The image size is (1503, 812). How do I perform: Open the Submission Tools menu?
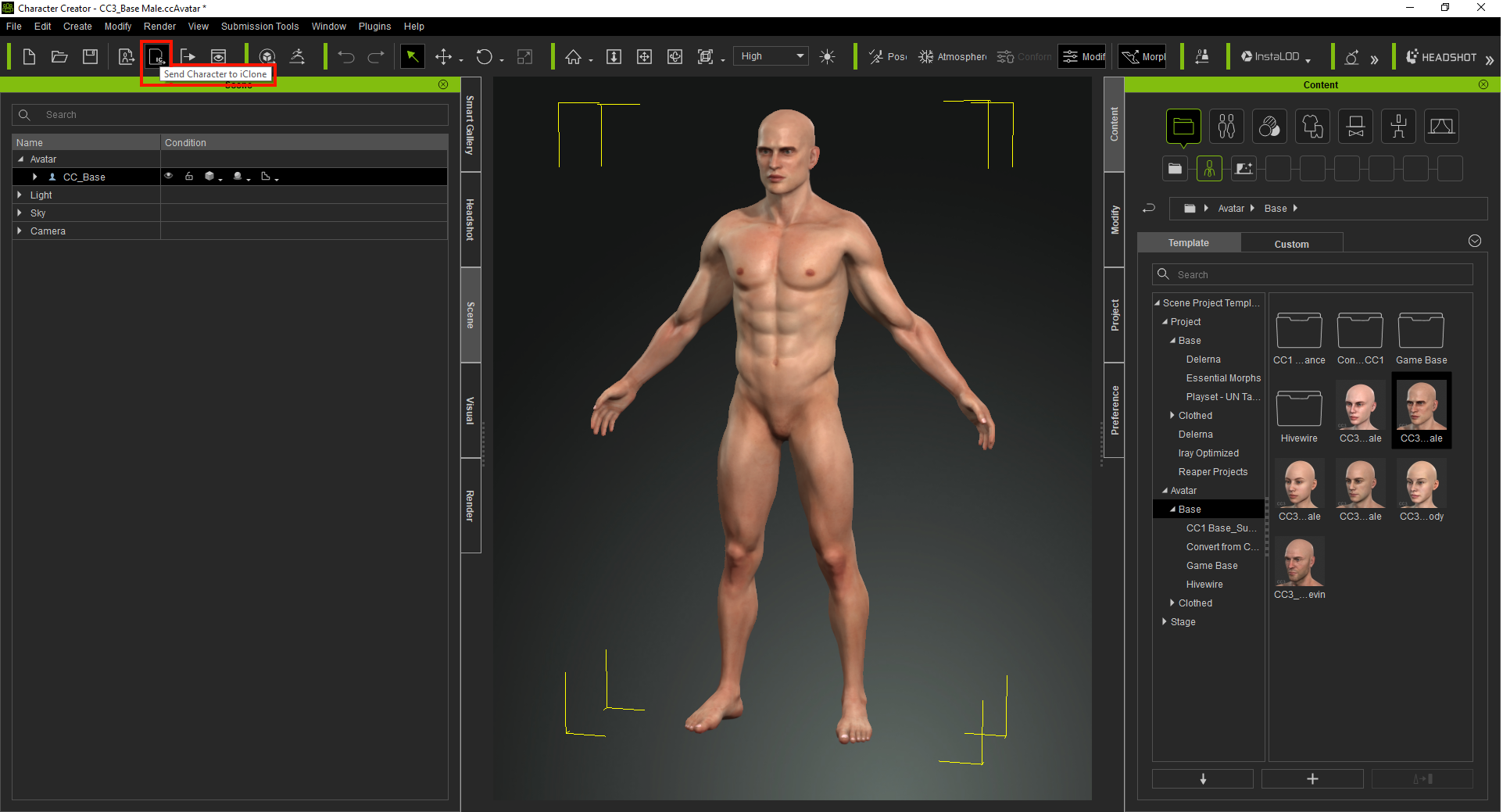click(259, 27)
